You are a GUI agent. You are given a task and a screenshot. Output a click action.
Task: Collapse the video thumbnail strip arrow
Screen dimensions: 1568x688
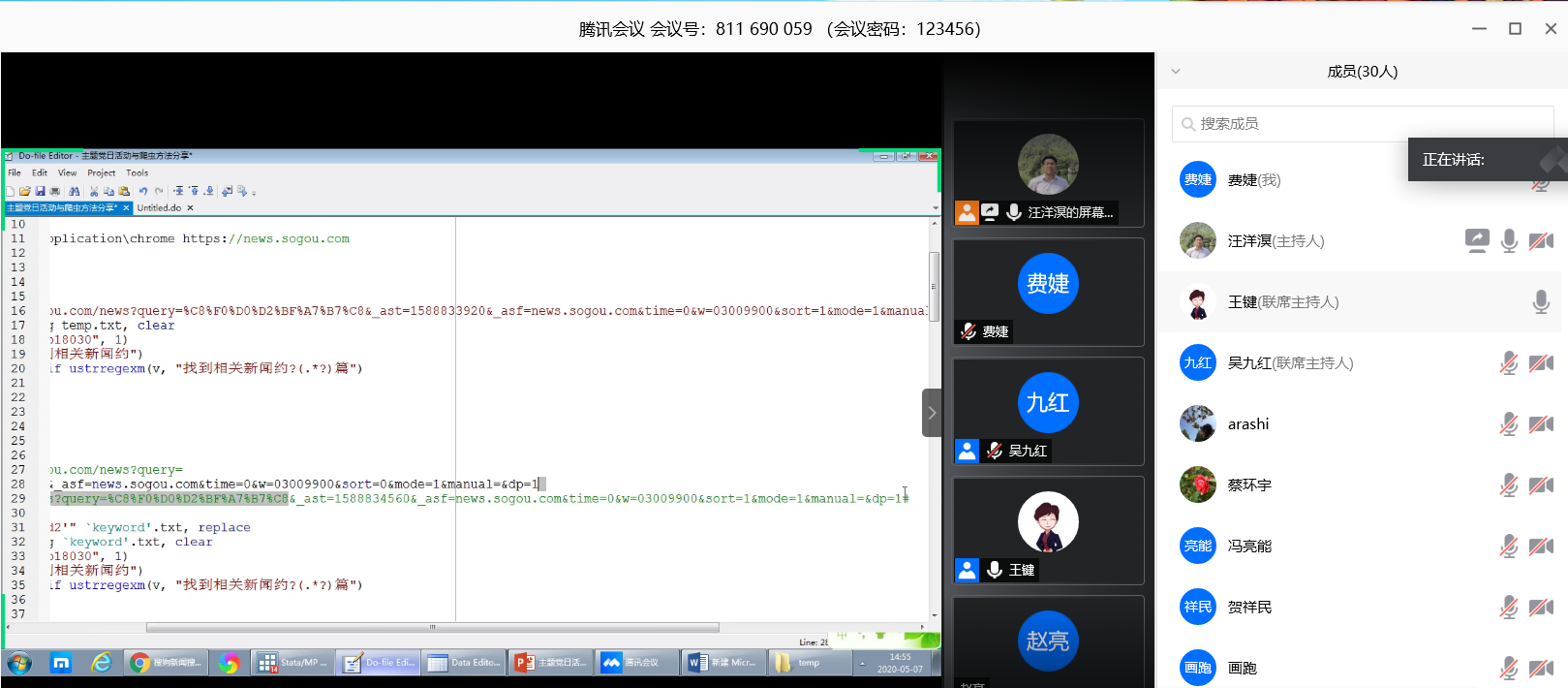point(932,413)
